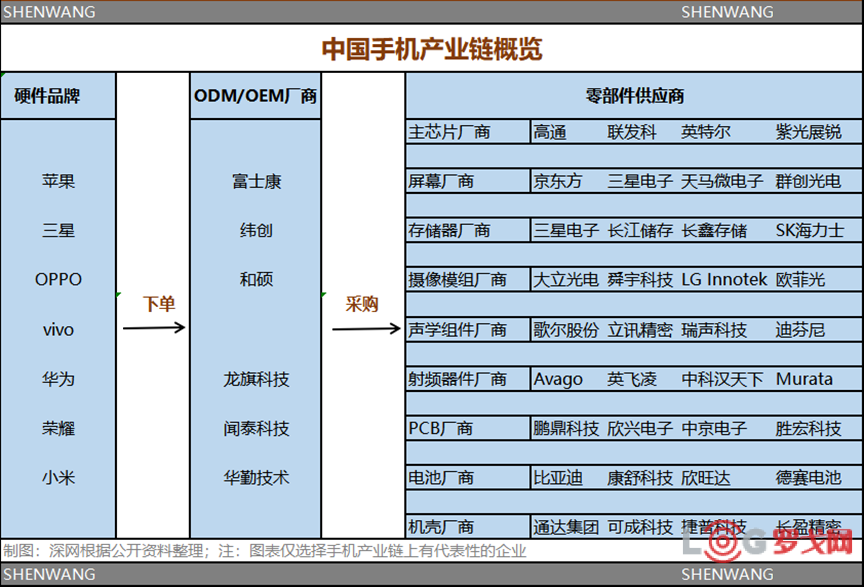Click the 采购 label
The height and width of the screenshot is (587, 864).
tap(361, 304)
